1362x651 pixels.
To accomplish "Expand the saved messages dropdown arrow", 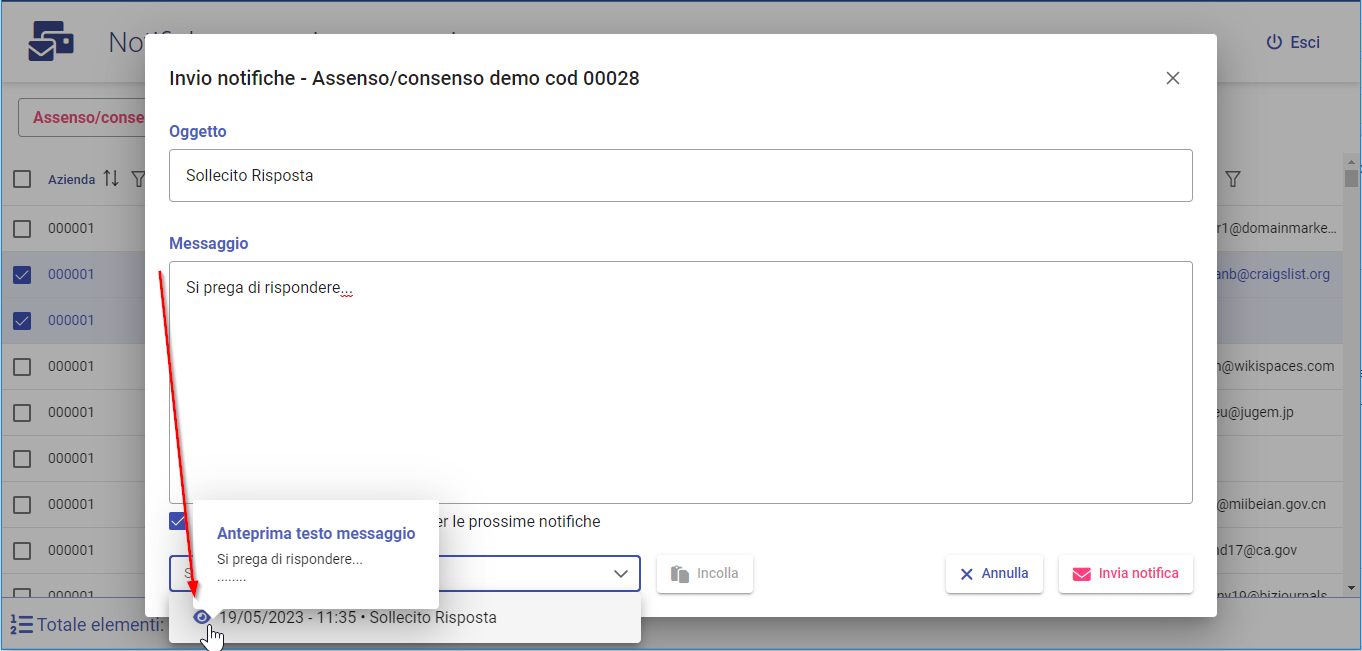I will tap(620, 574).
